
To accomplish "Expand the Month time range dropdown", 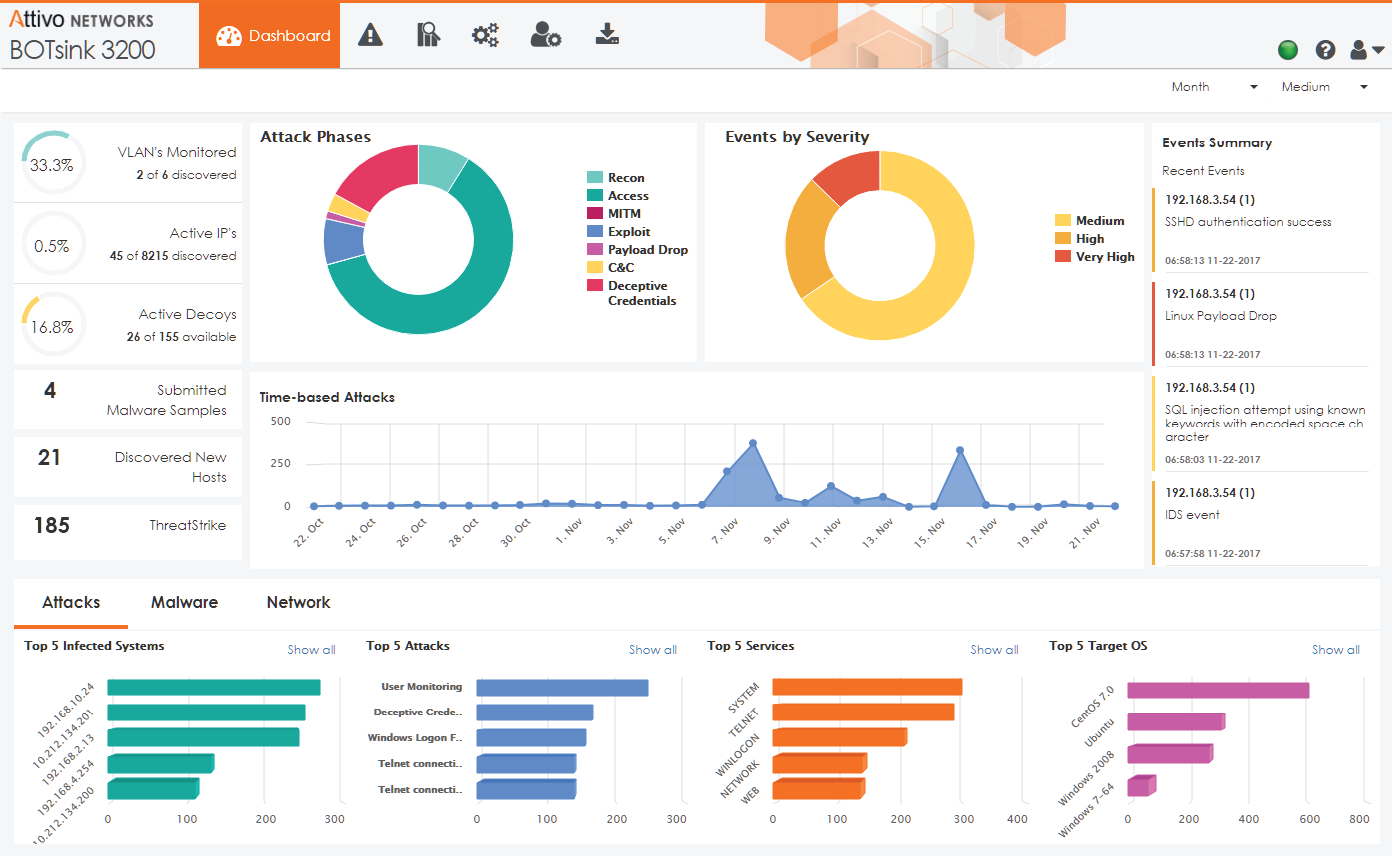I will coord(1214,87).
